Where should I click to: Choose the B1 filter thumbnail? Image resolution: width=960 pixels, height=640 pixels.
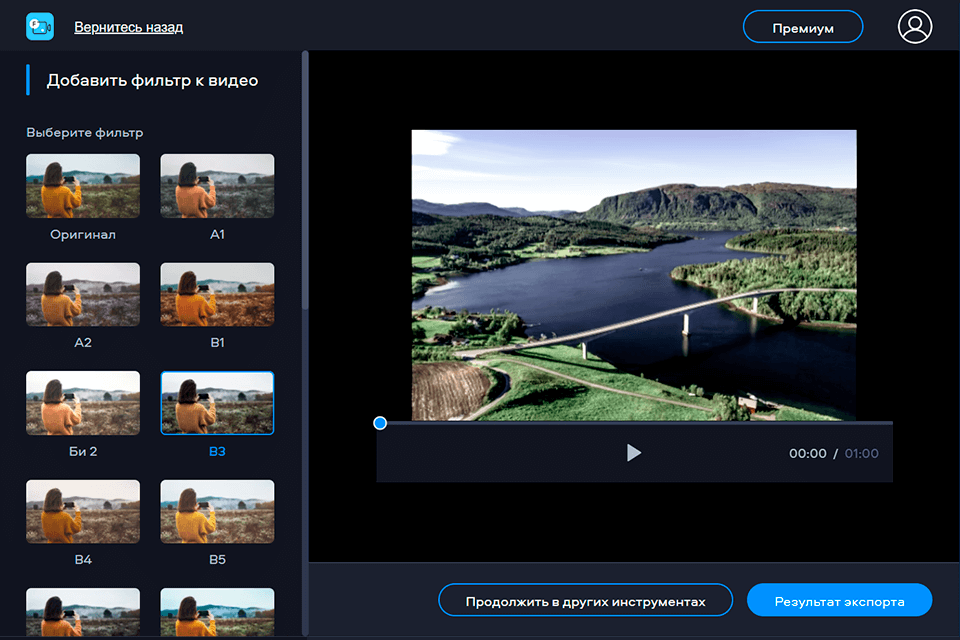pos(217,295)
